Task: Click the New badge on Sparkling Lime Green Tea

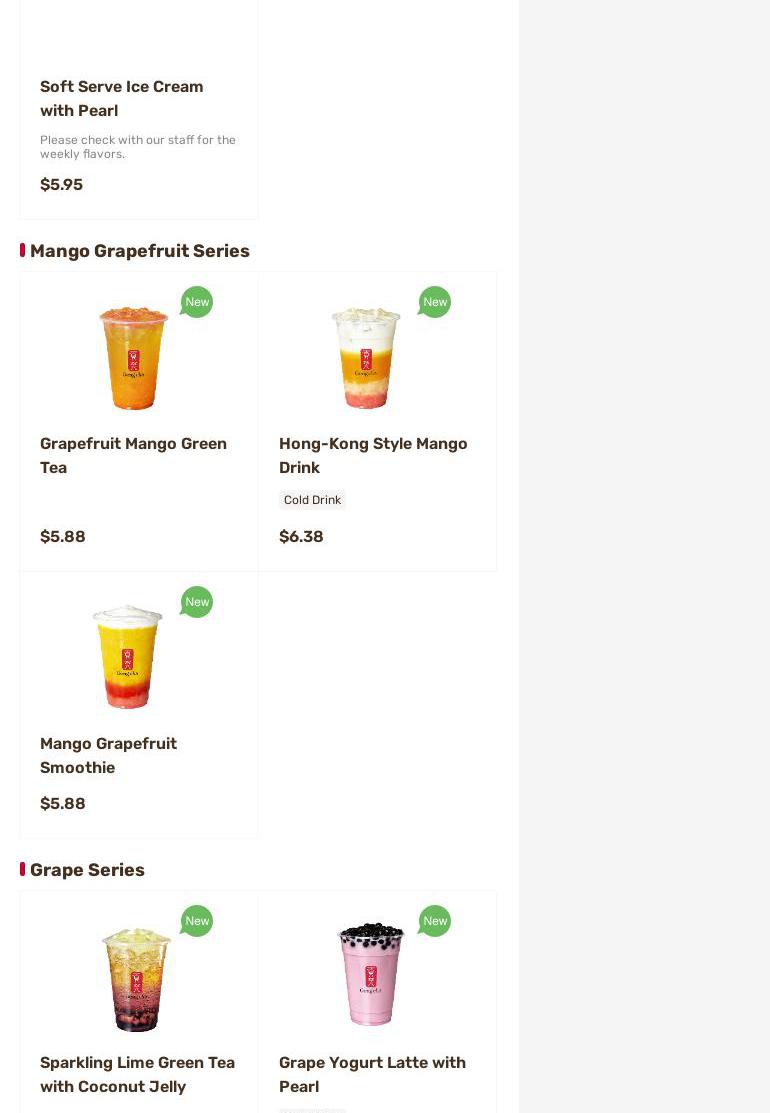Action: click(197, 921)
